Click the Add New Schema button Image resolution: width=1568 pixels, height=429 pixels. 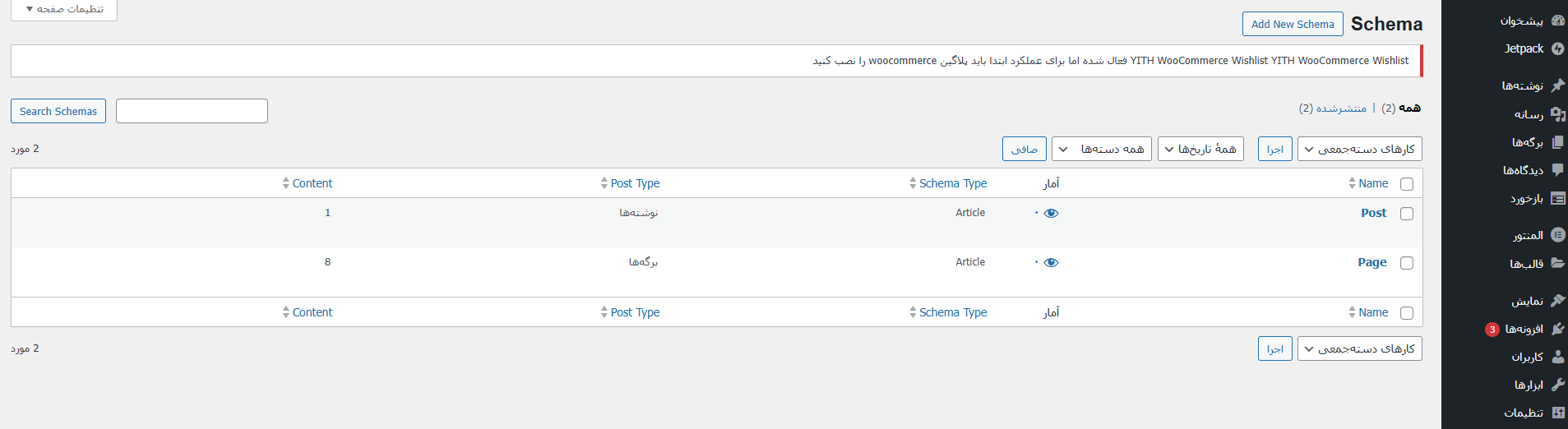[1293, 24]
